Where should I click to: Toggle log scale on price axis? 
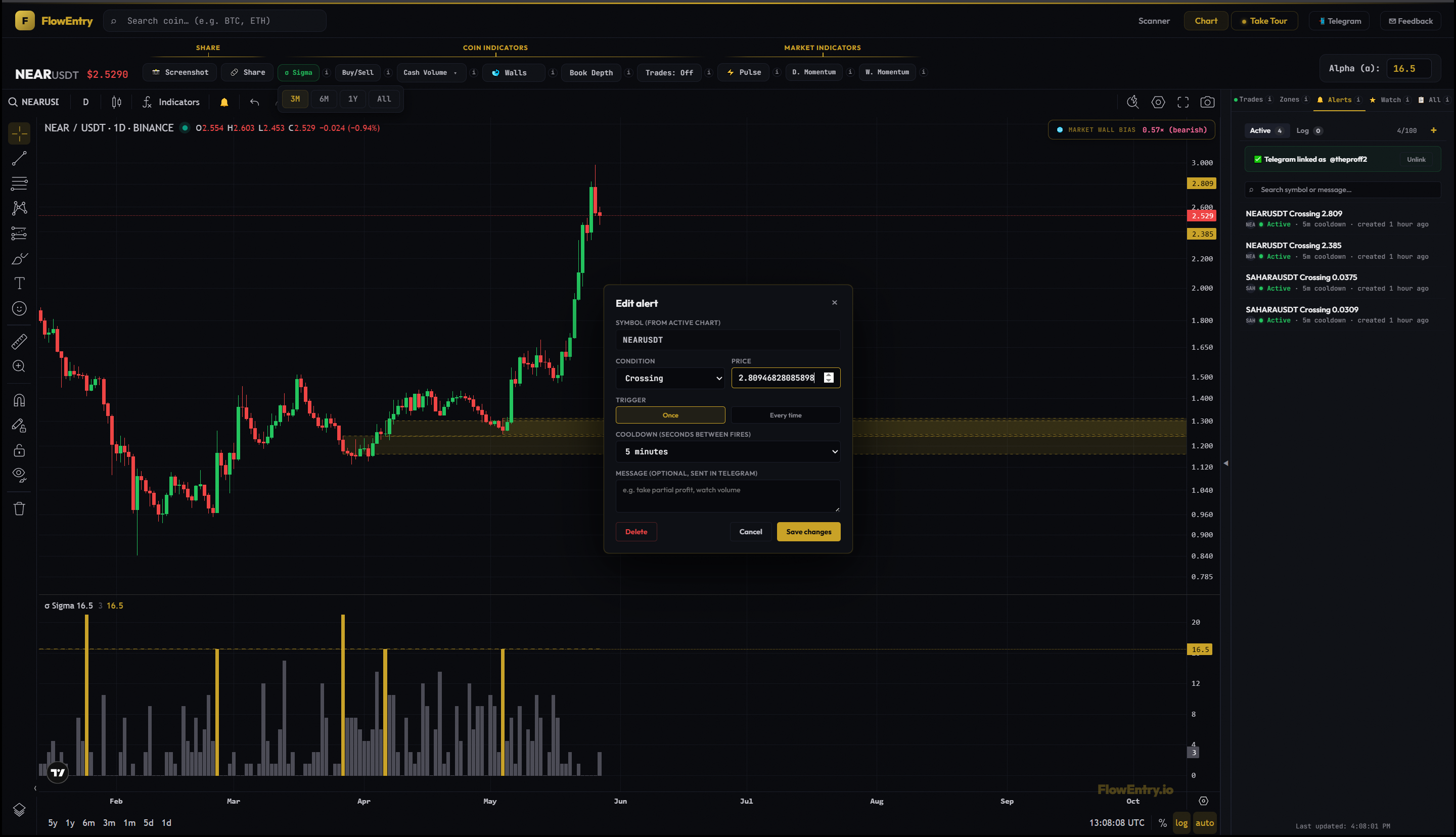pyautogui.click(x=1181, y=823)
